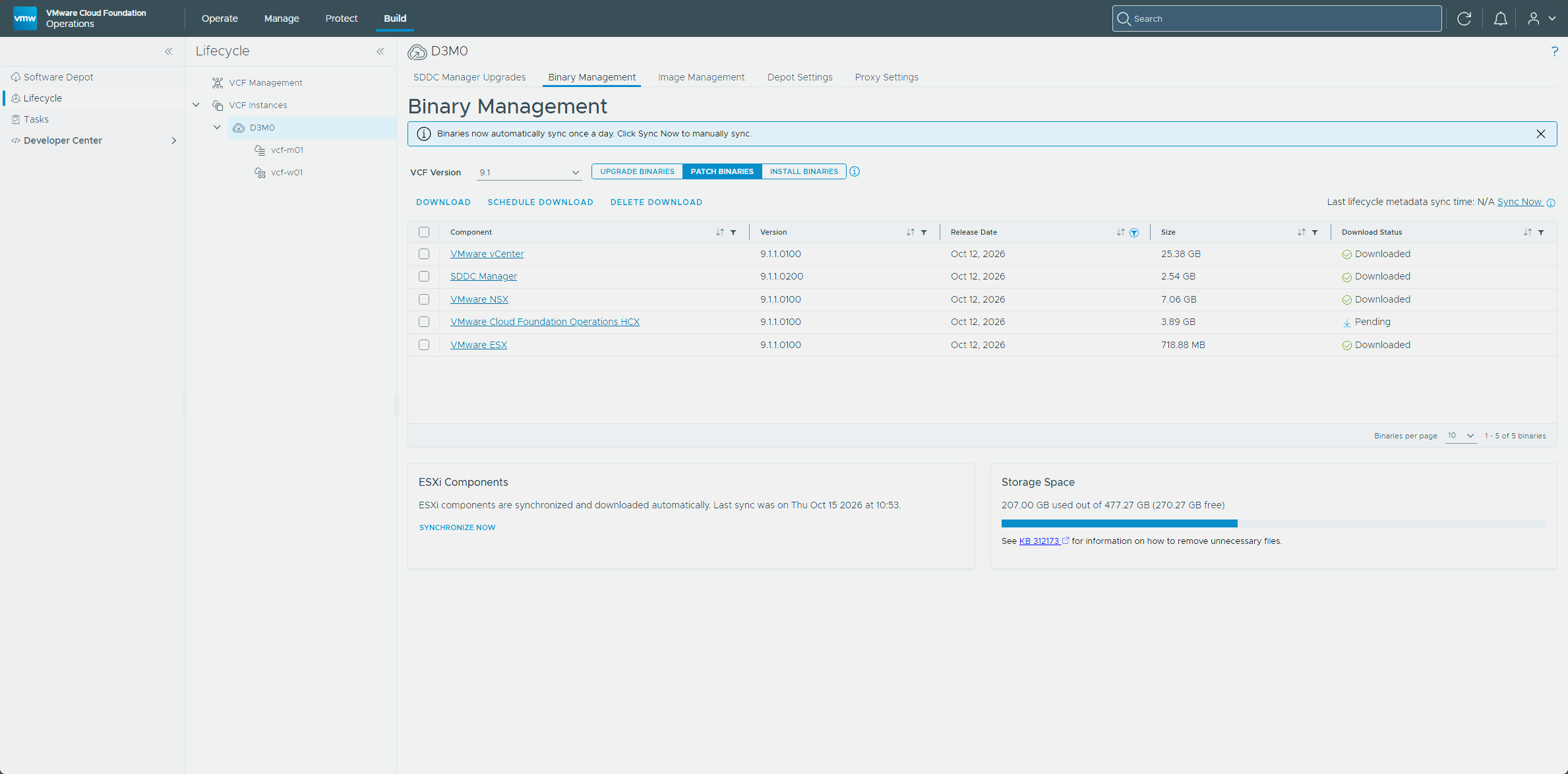The width and height of the screenshot is (1568, 774).
Task: Expand the Developer Center menu
Action: 174,140
